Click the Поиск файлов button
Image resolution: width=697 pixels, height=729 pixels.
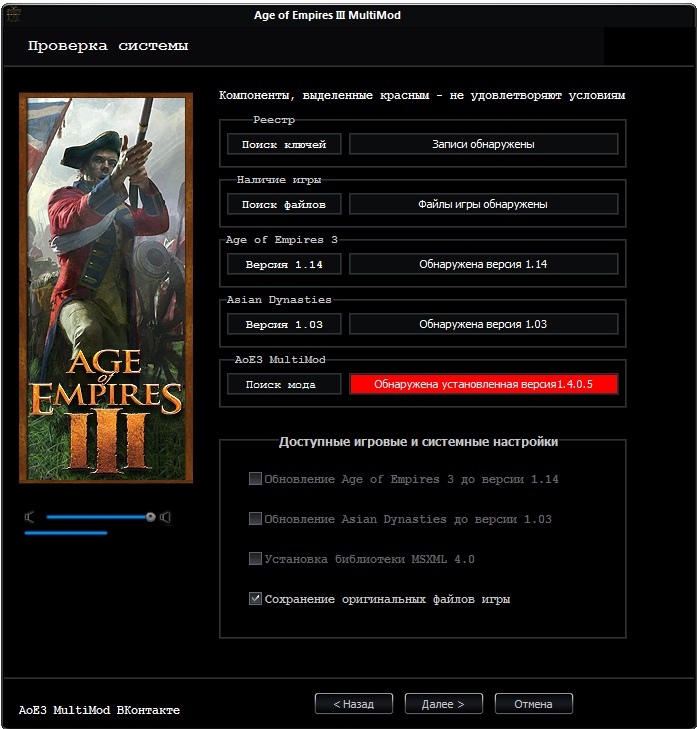point(284,204)
